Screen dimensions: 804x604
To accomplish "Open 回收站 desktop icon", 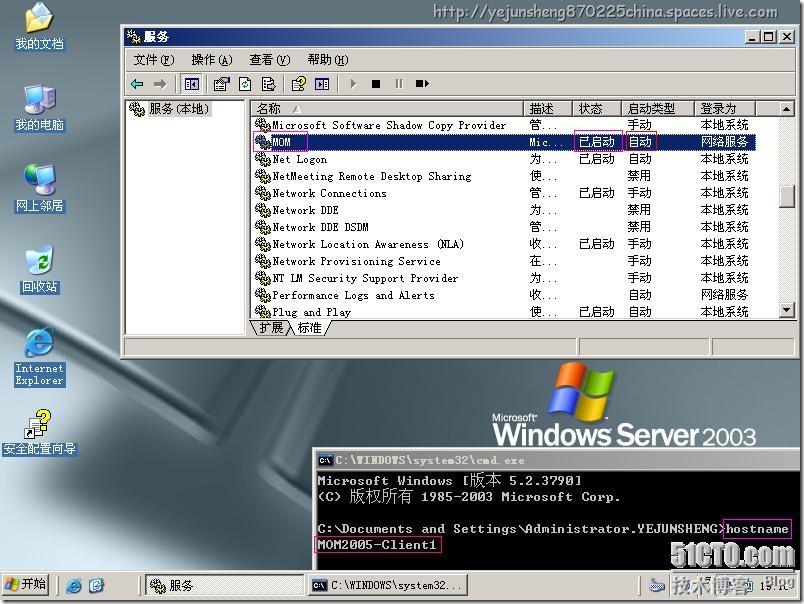I will 39,270.
